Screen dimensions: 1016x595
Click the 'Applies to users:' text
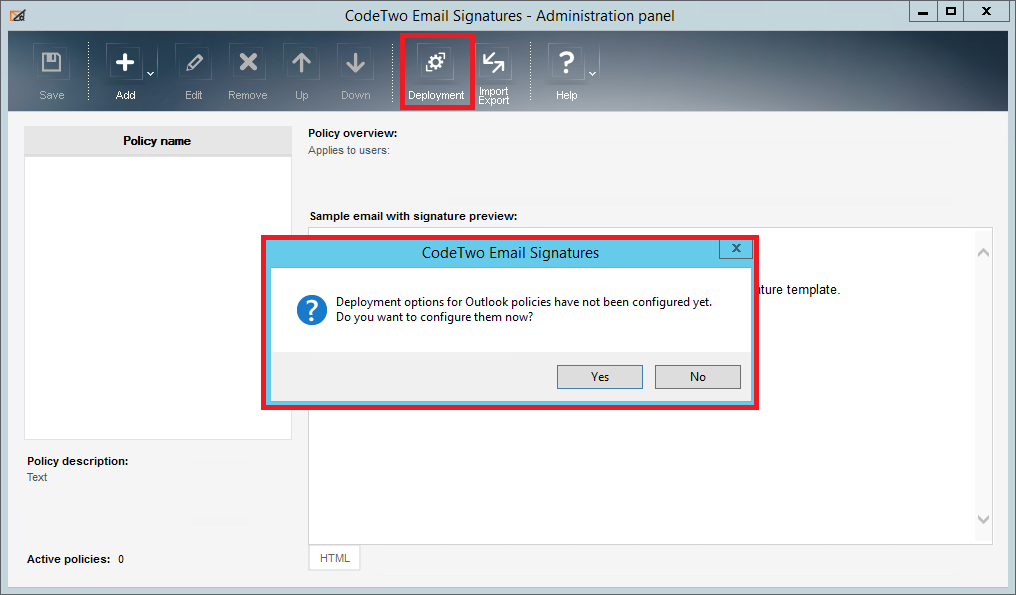point(349,150)
